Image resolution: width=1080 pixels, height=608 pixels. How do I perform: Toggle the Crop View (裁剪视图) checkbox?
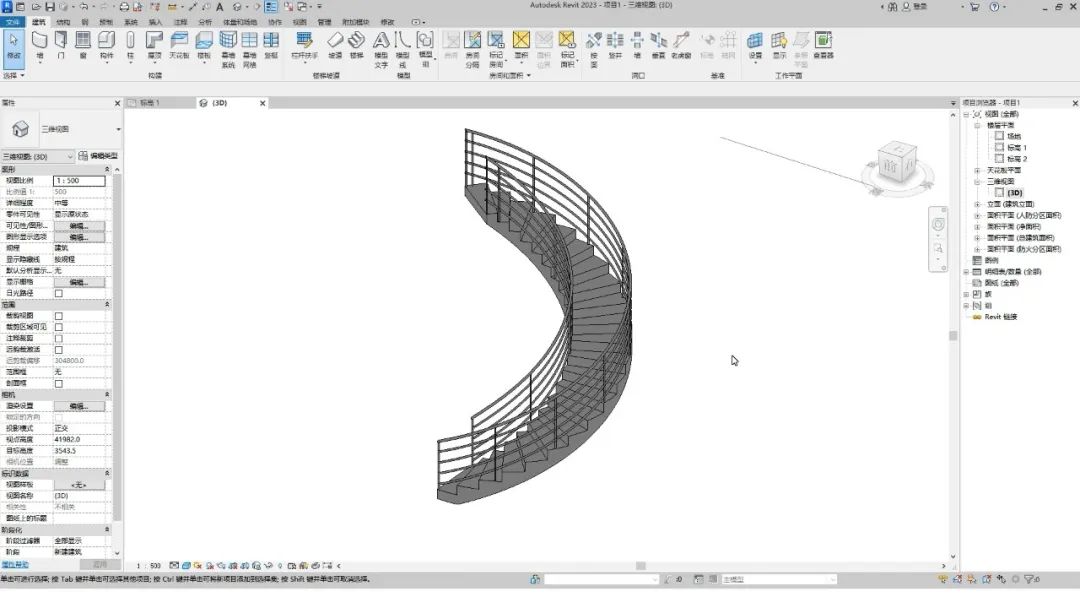[59, 316]
